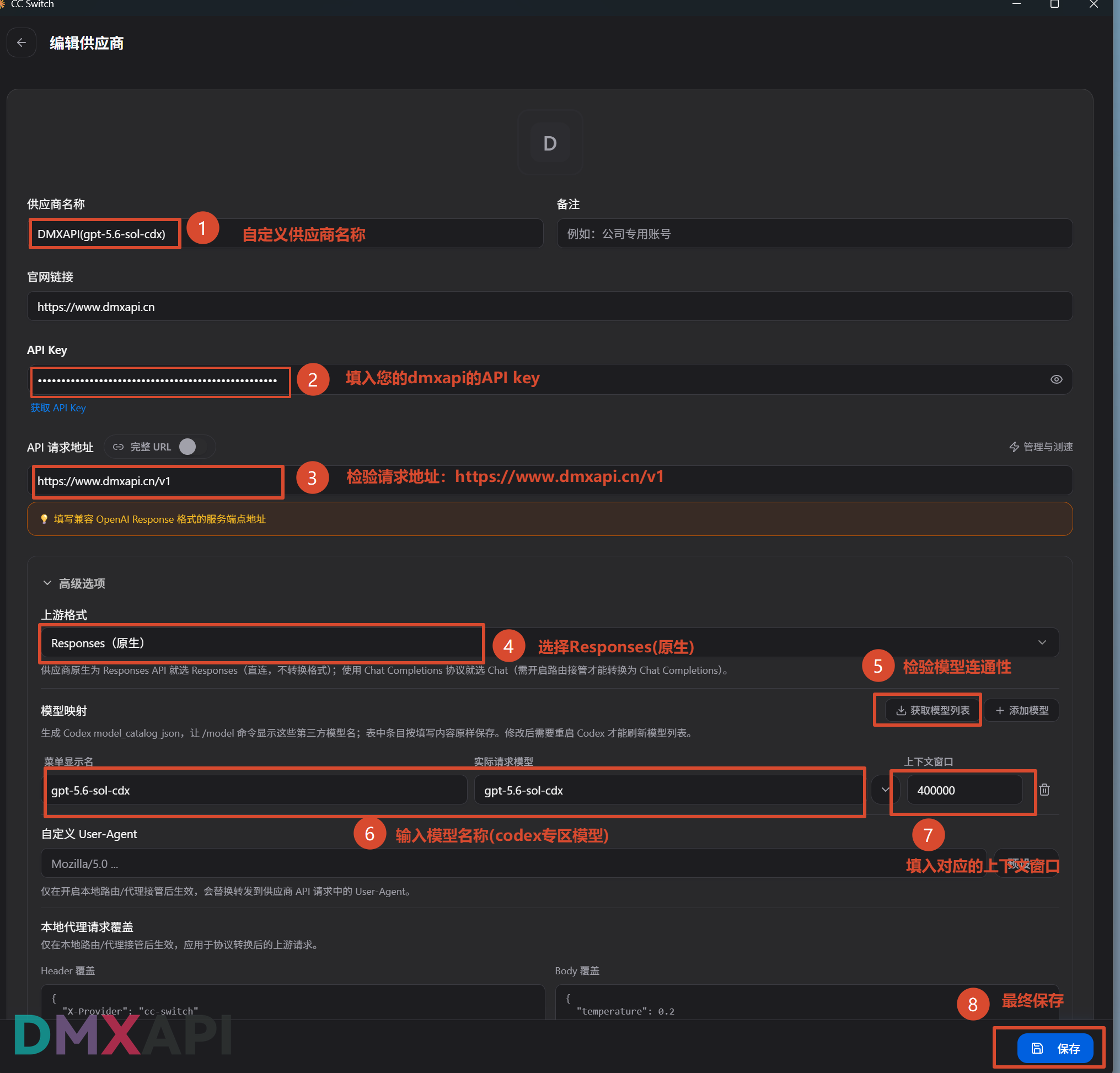Screen dimensions: 1120x1073
Task: Go back using the arrow button
Action: (x=22, y=43)
